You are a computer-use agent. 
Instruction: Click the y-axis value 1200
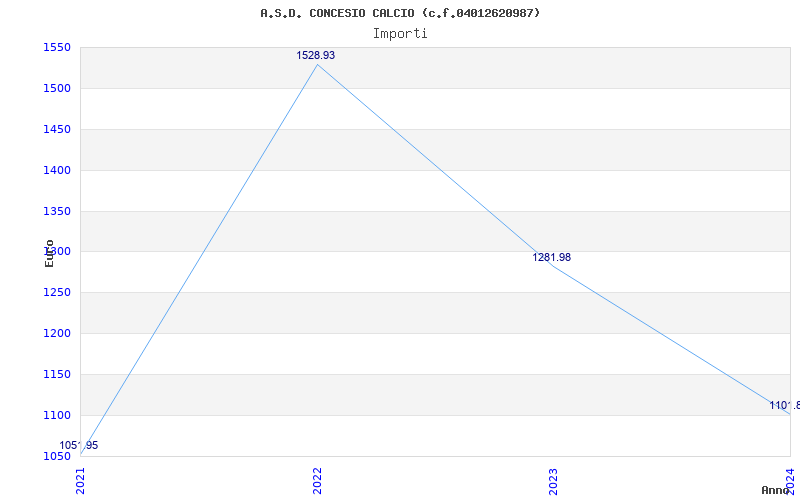pyautogui.click(x=57, y=334)
